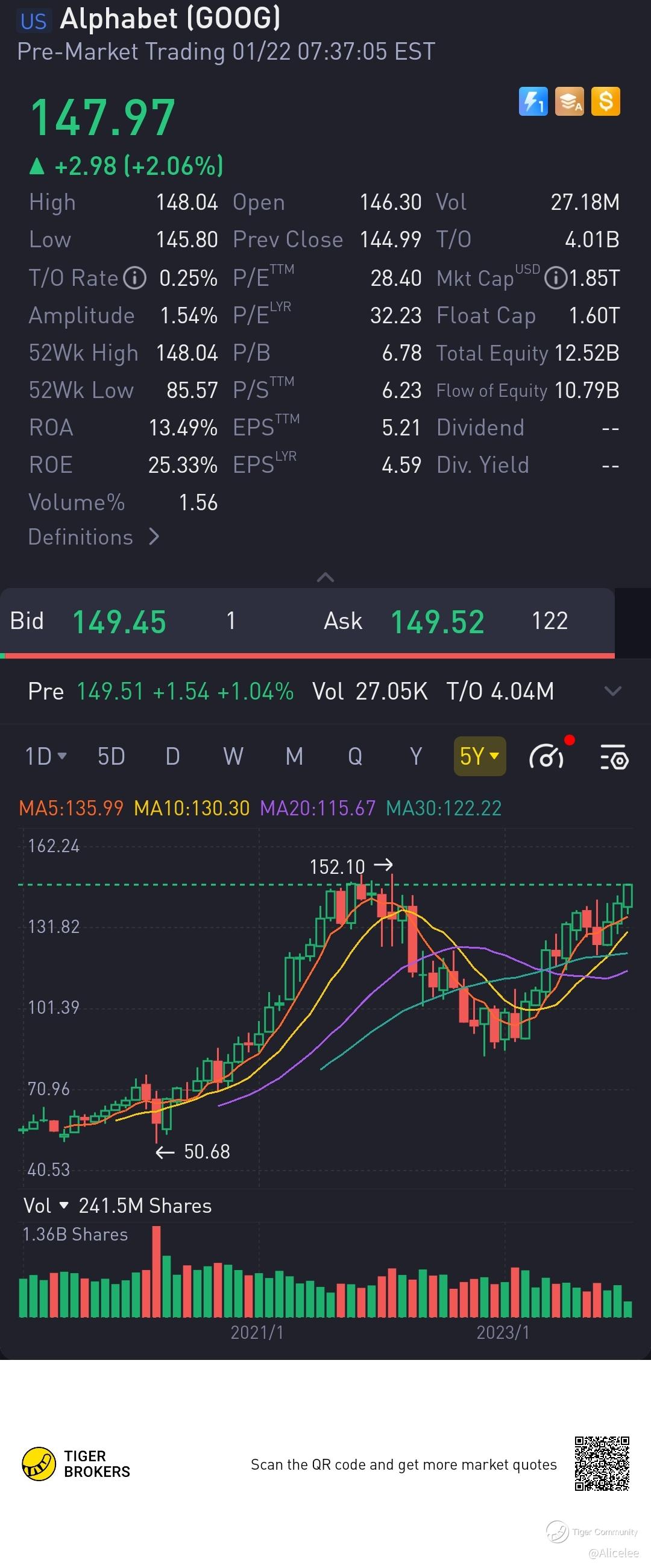Tap the Float Cap value 1.60T

pyautogui.click(x=594, y=316)
